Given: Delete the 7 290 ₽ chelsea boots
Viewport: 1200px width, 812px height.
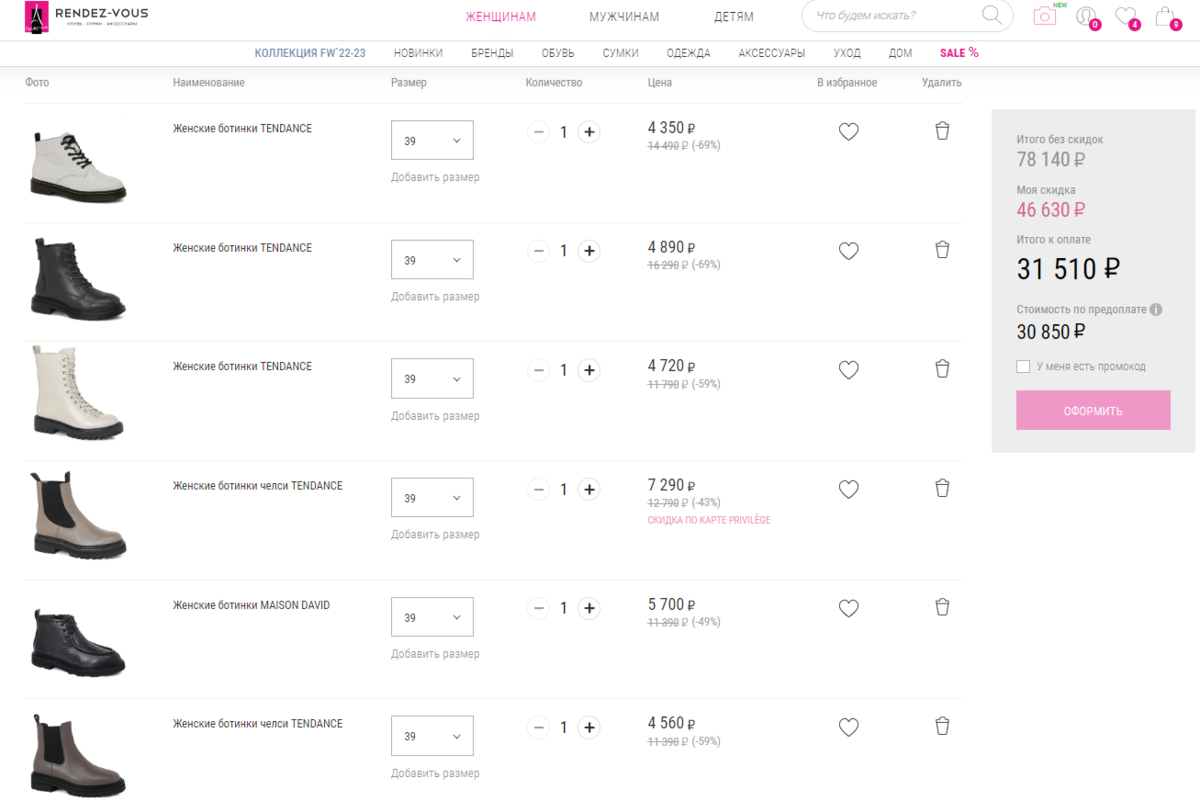Looking at the screenshot, I should [x=942, y=488].
